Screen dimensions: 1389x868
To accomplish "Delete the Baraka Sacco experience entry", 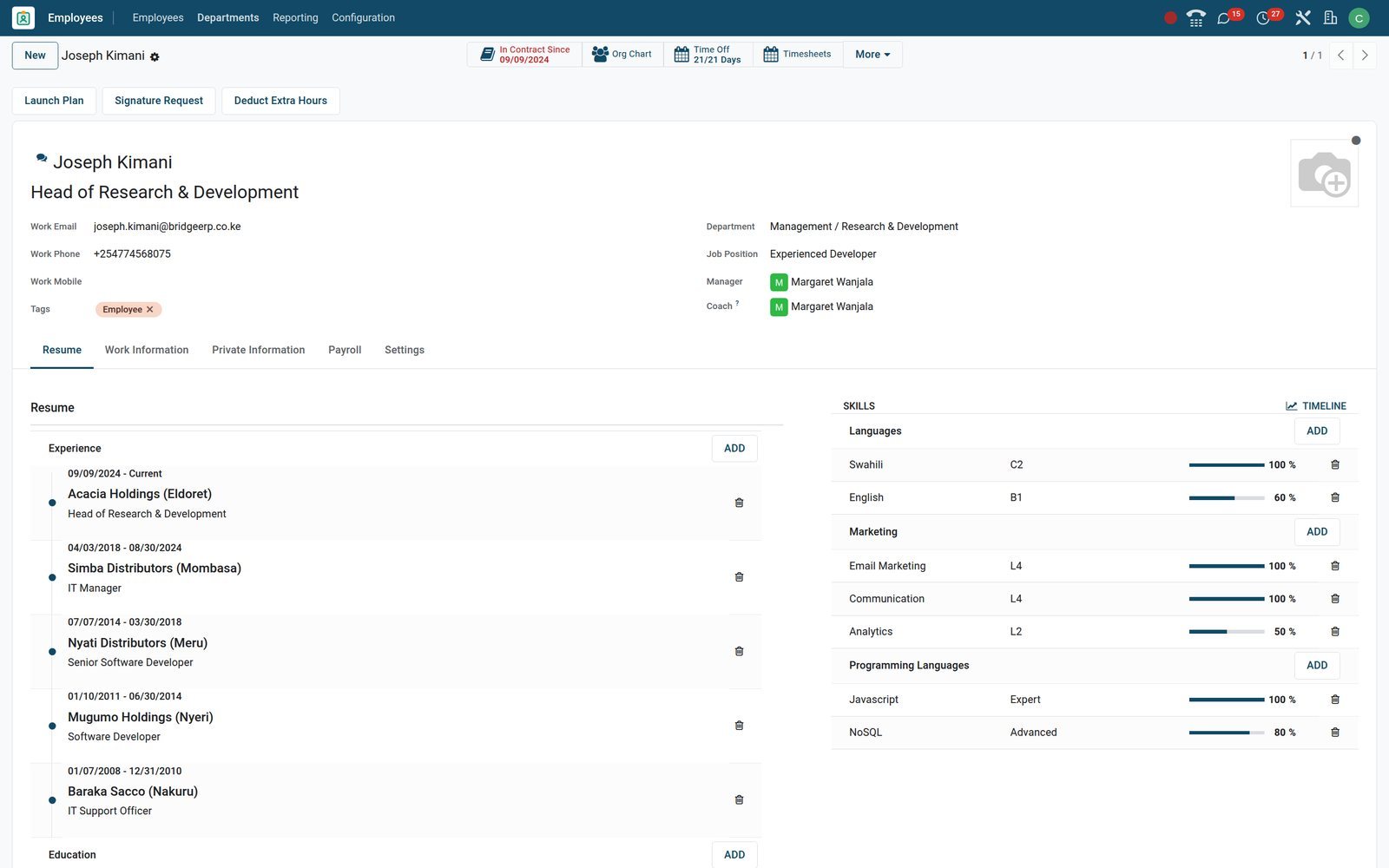I will click(739, 800).
